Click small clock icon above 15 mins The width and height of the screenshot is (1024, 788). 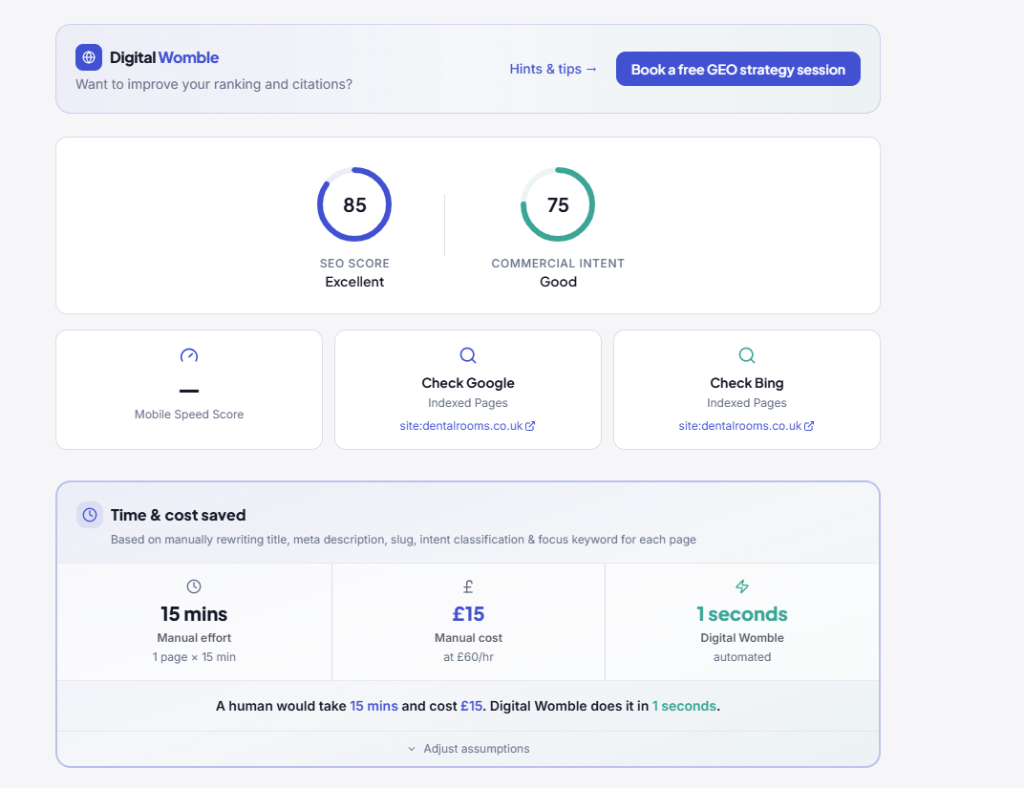(x=194, y=586)
